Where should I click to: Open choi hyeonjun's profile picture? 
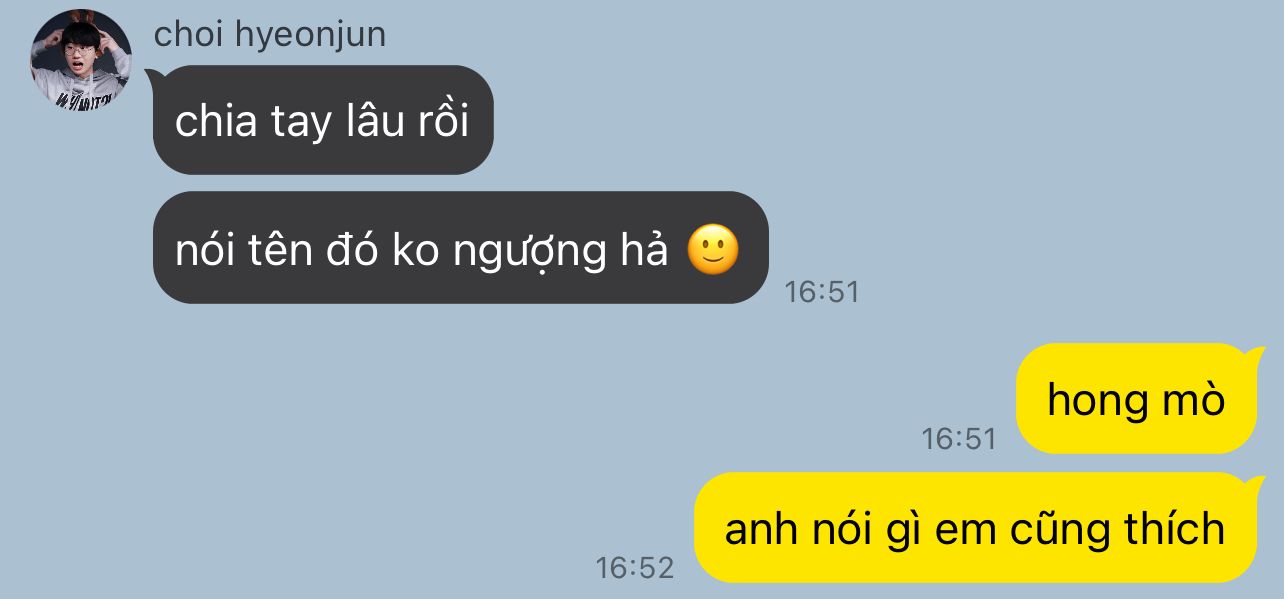pyautogui.click(x=81, y=59)
